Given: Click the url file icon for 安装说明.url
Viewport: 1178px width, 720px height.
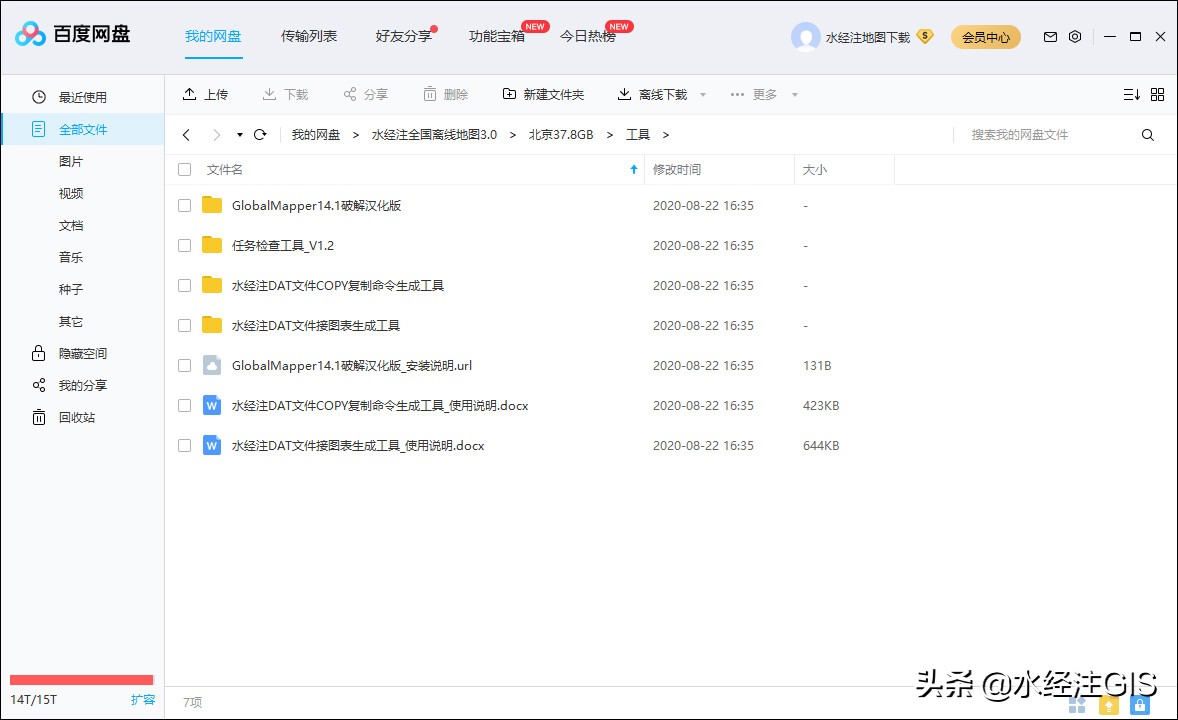Looking at the screenshot, I should coord(212,365).
